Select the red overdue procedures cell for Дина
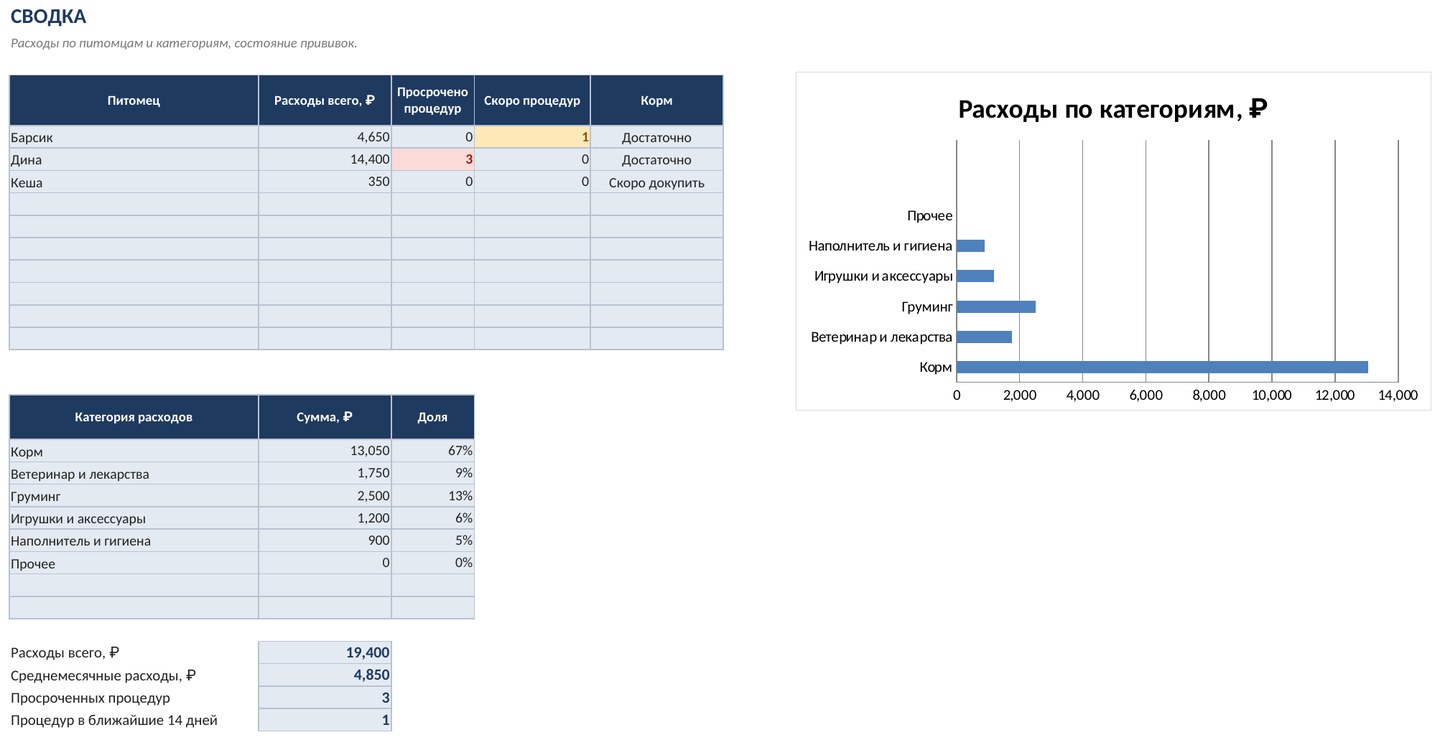Screen dimensions: 1440x740 coord(433,159)
